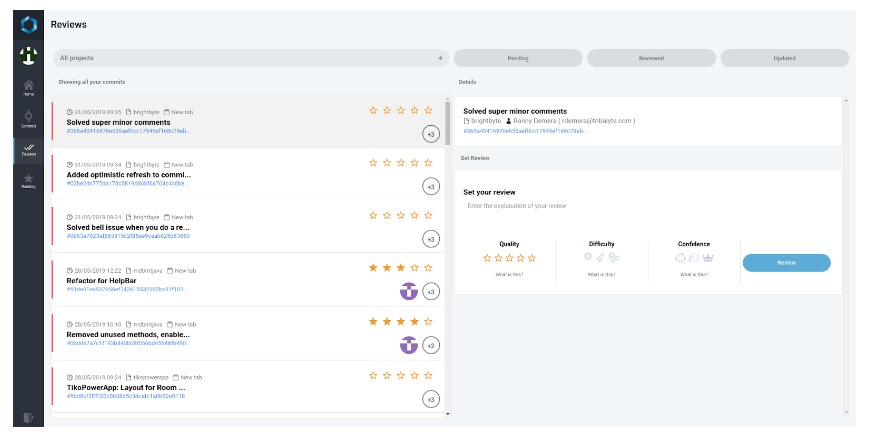Click the +3 badge on first commit
The image size is (870, 437).
click(431, 134)
